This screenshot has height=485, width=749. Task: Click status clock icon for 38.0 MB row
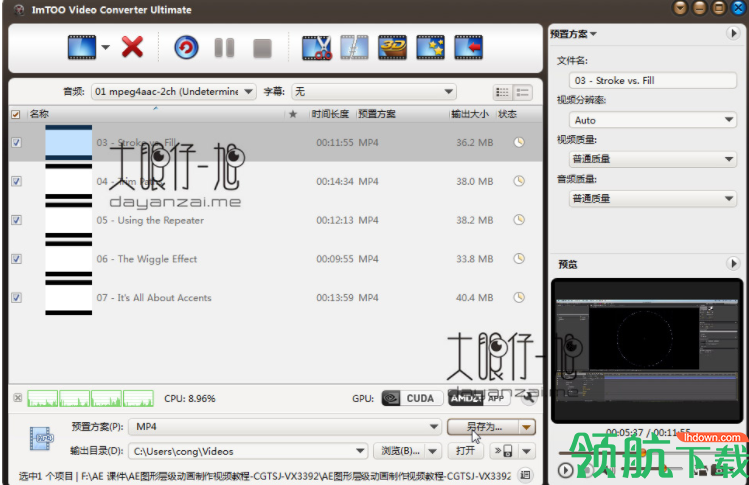[519, 181]
